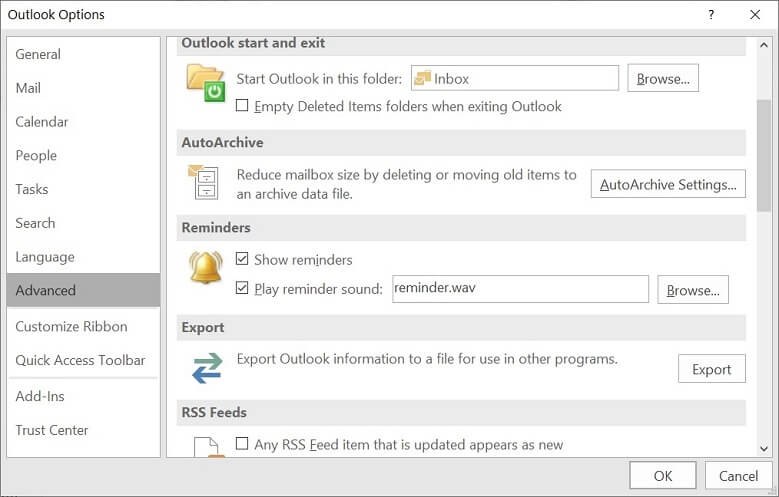The width and height of the screenshot is (779, 497).
Task: Open the General options category
Action: coord(83,54)
